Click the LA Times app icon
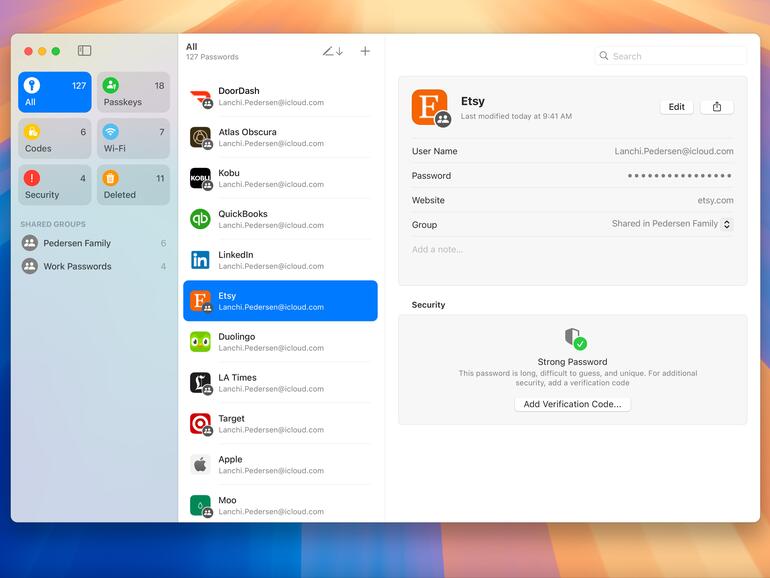This screenshot has height=578, width=770. [200, 383]
